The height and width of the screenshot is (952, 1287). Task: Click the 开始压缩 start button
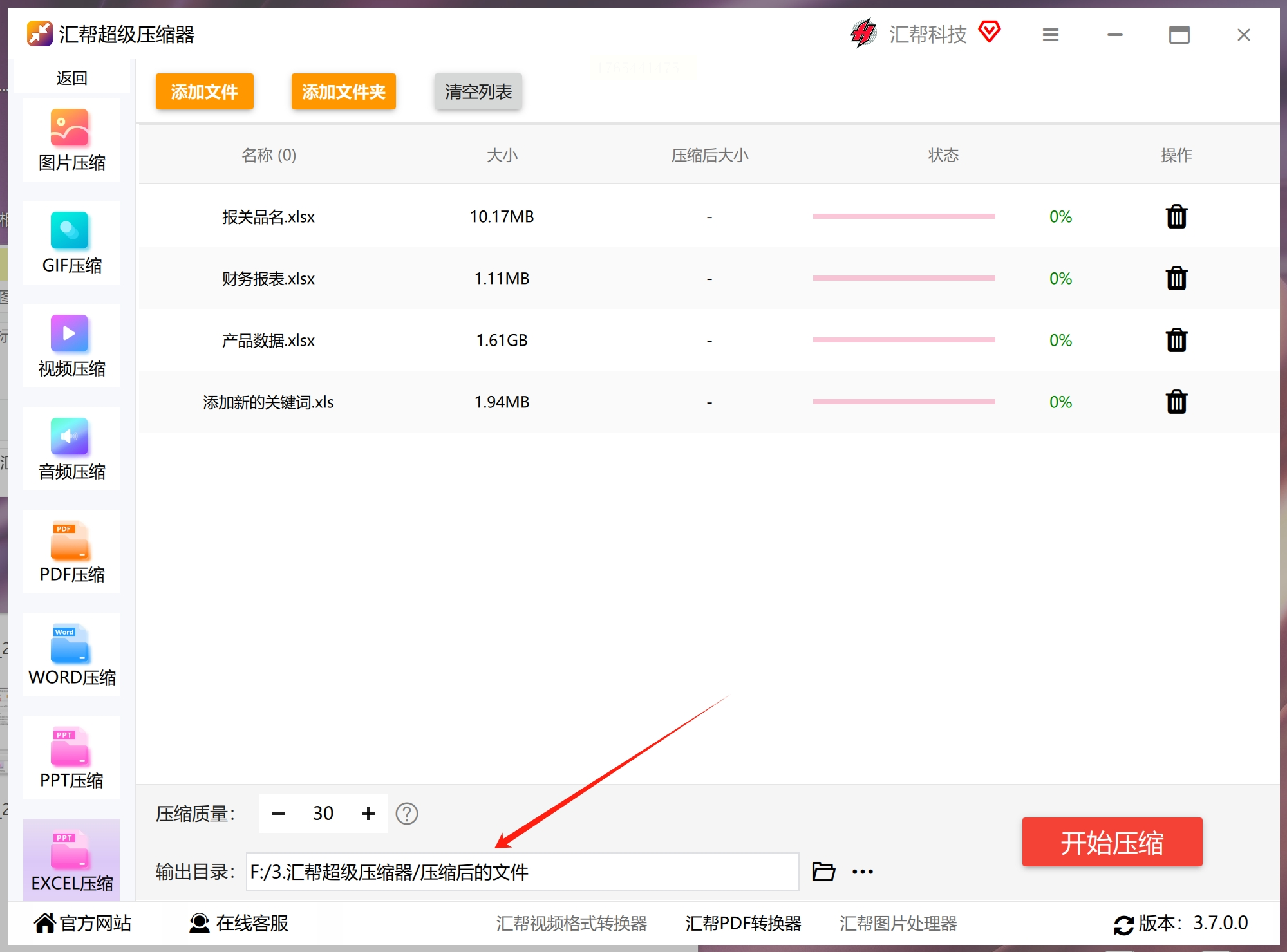(x=1111, y=842)
